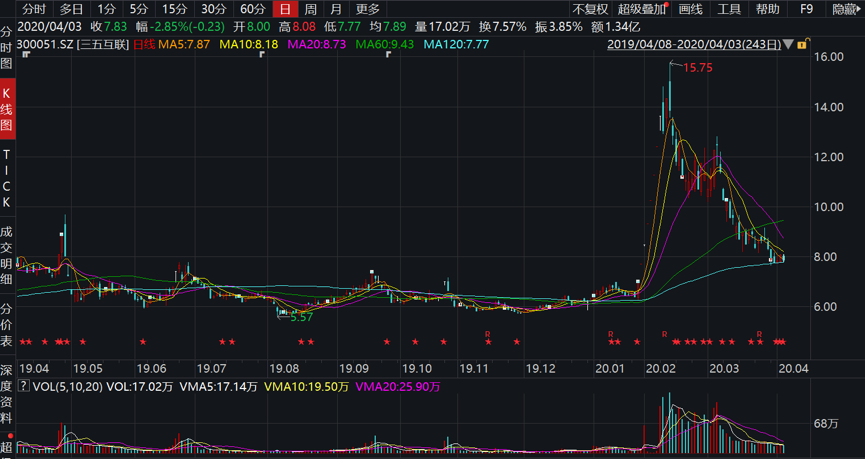Click the R event marker near 19.11
Image resolution: width=865 pixels, height=459 pixels.
(487, 333)
